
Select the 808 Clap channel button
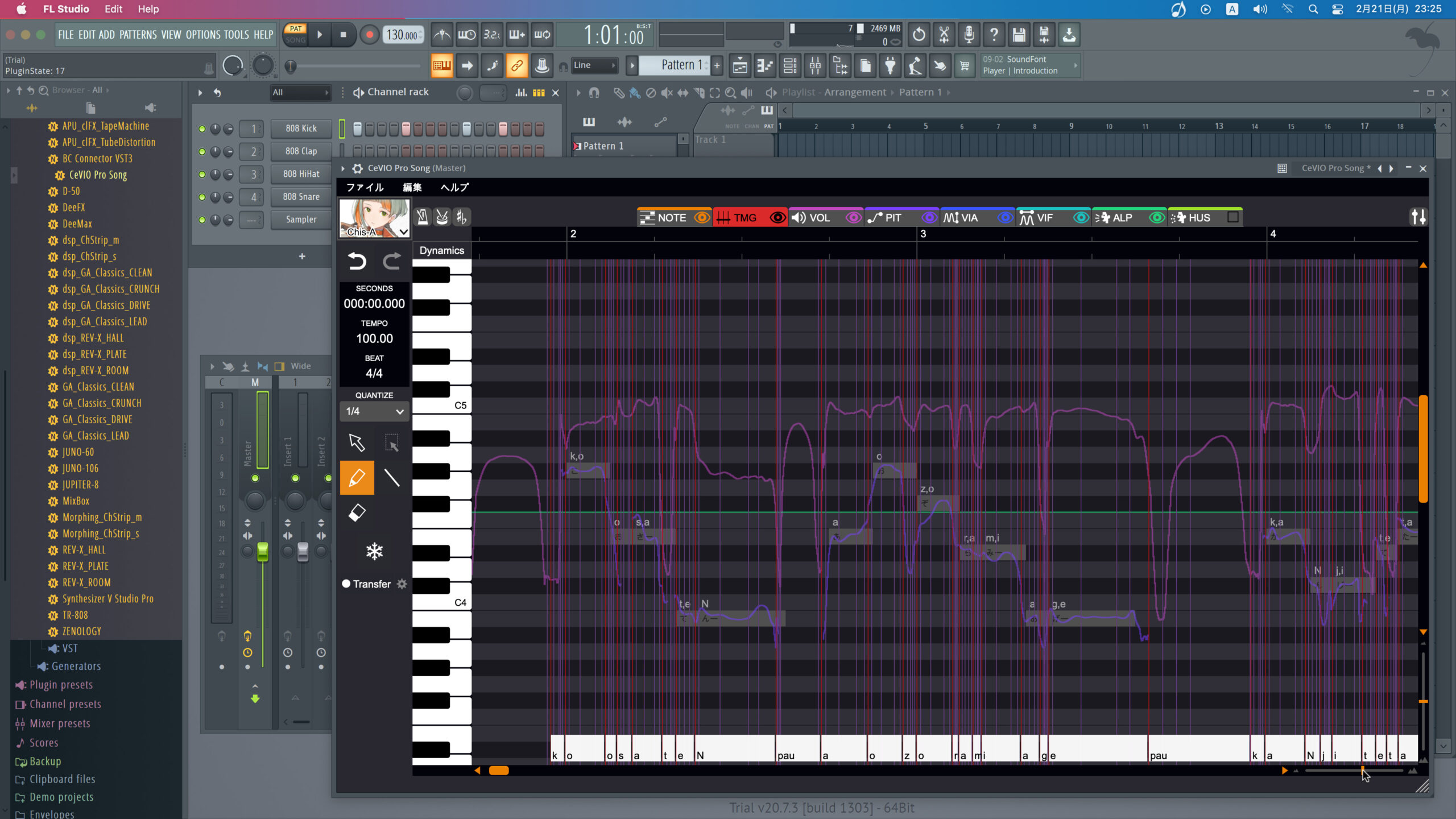301,151
